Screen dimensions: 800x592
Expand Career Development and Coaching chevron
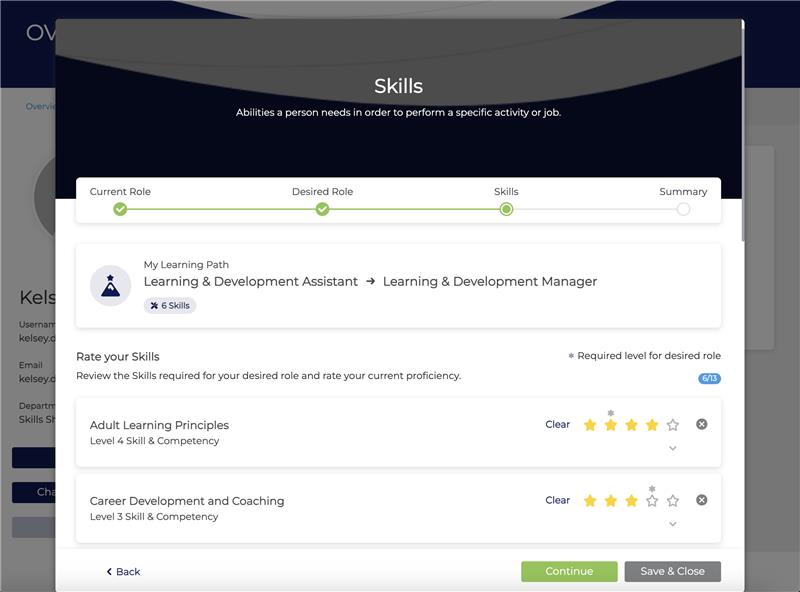coord(672,524)
